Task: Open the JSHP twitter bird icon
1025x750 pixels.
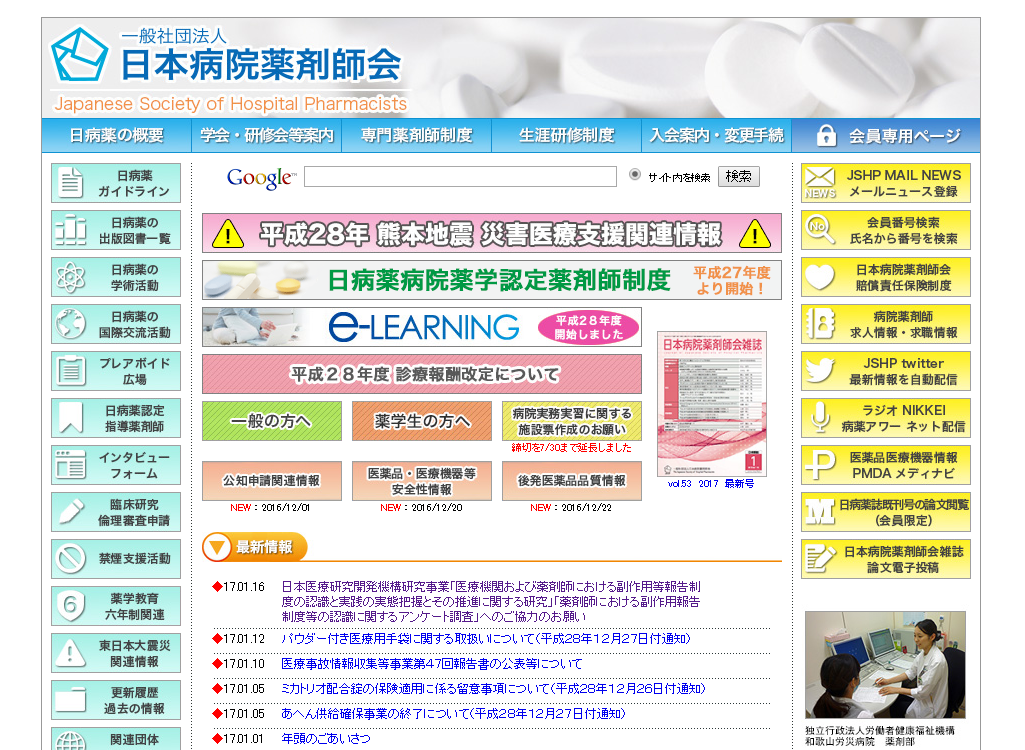Action: [x=820, y=371]
